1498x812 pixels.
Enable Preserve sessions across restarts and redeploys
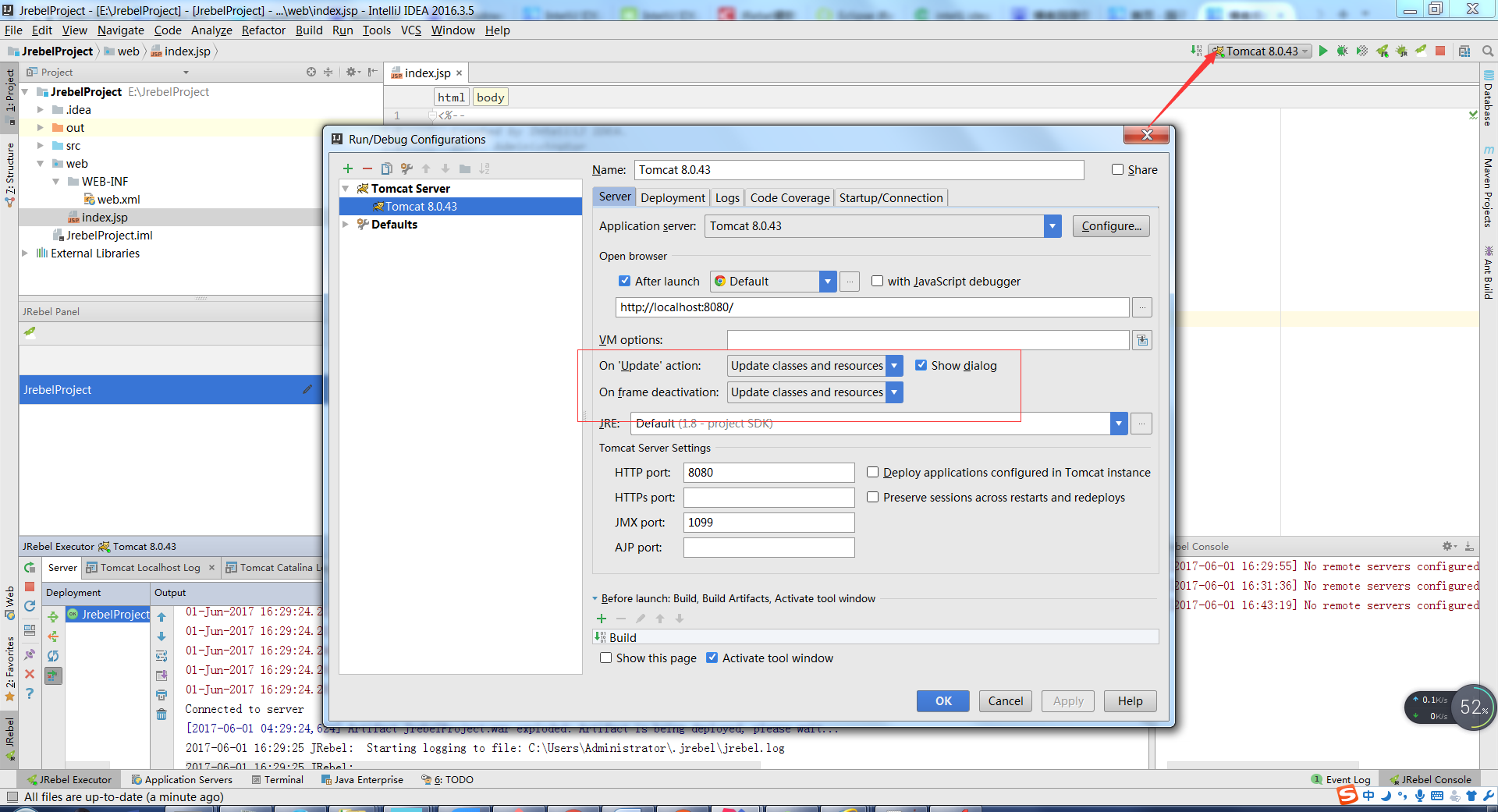873,497
